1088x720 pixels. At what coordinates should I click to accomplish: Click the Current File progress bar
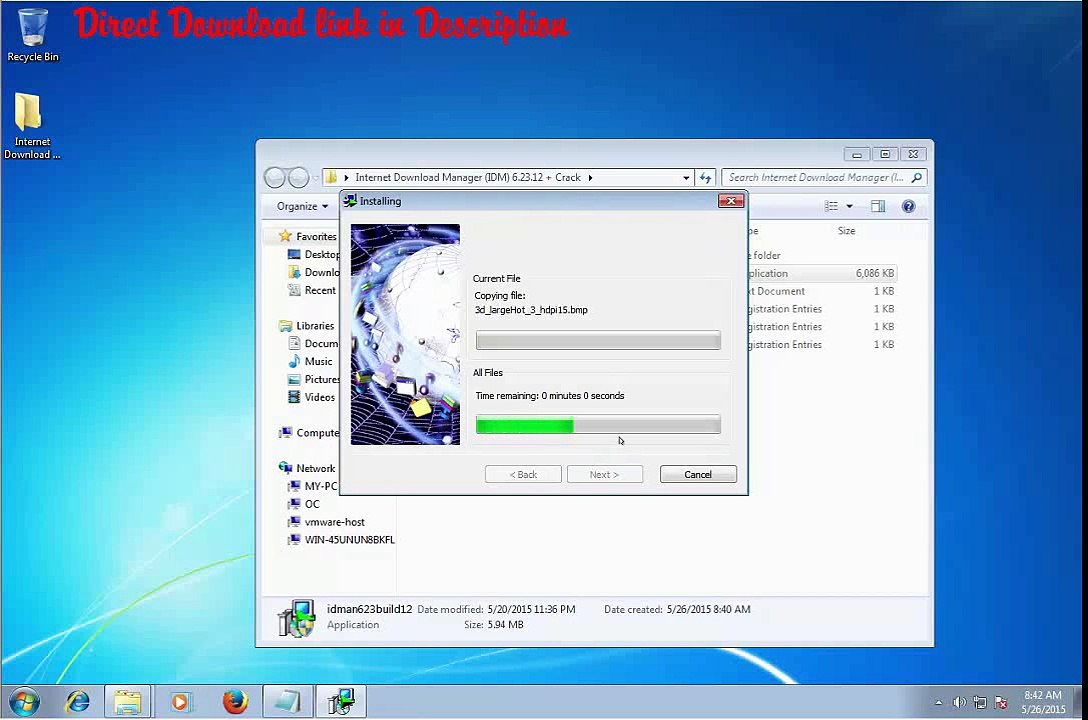pos(598,341)
